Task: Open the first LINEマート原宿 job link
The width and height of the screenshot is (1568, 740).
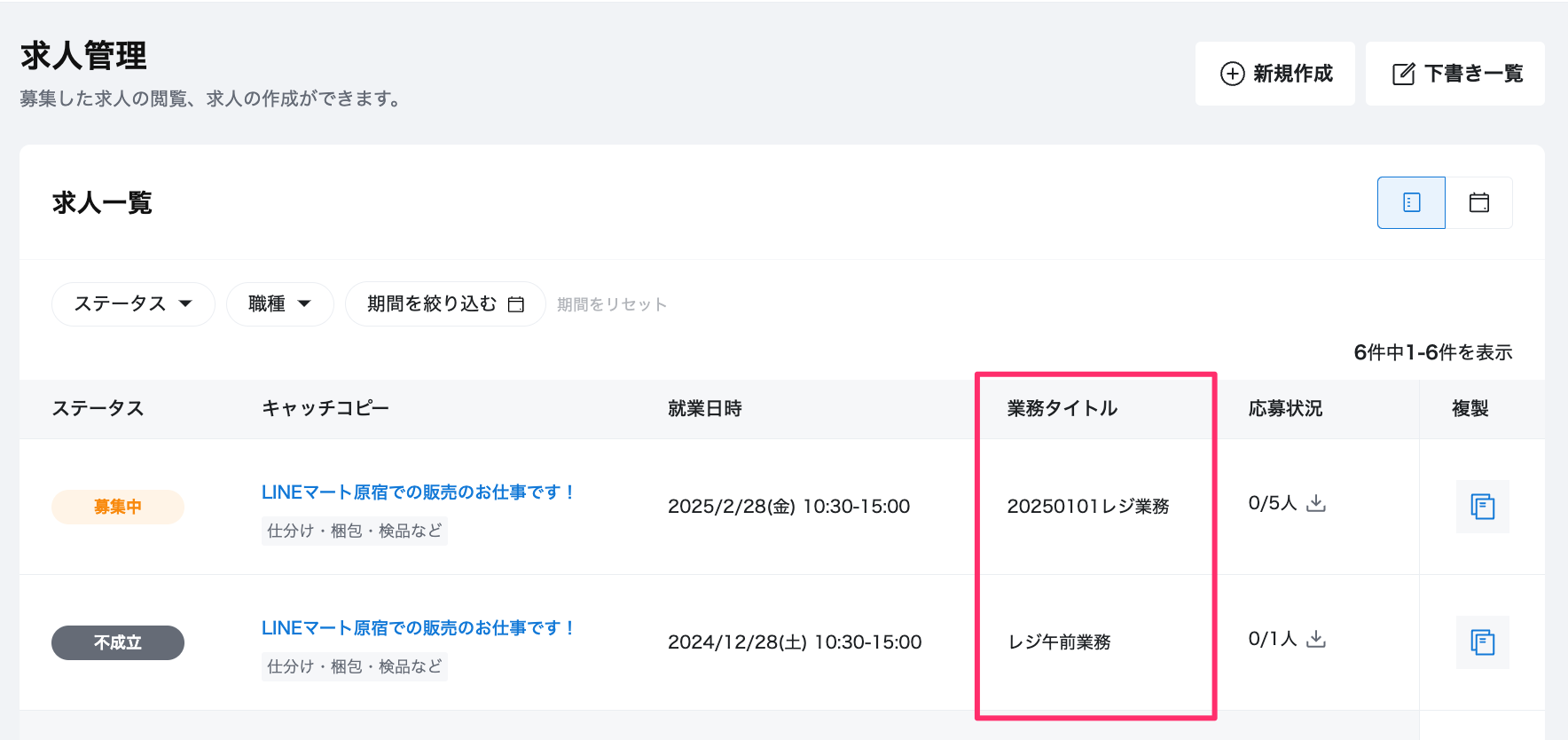Action: pos(418,492)
